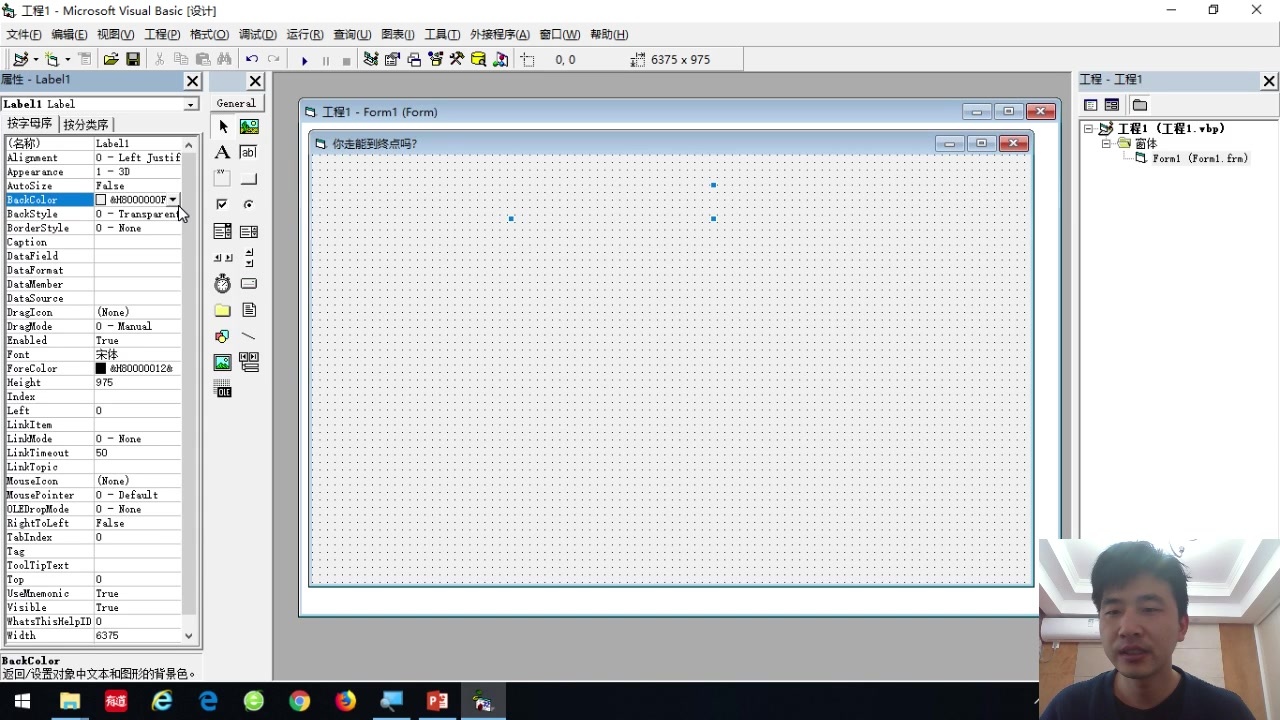
Task: Open the 编辑(E) menu
Action: [x=70, y=34]
